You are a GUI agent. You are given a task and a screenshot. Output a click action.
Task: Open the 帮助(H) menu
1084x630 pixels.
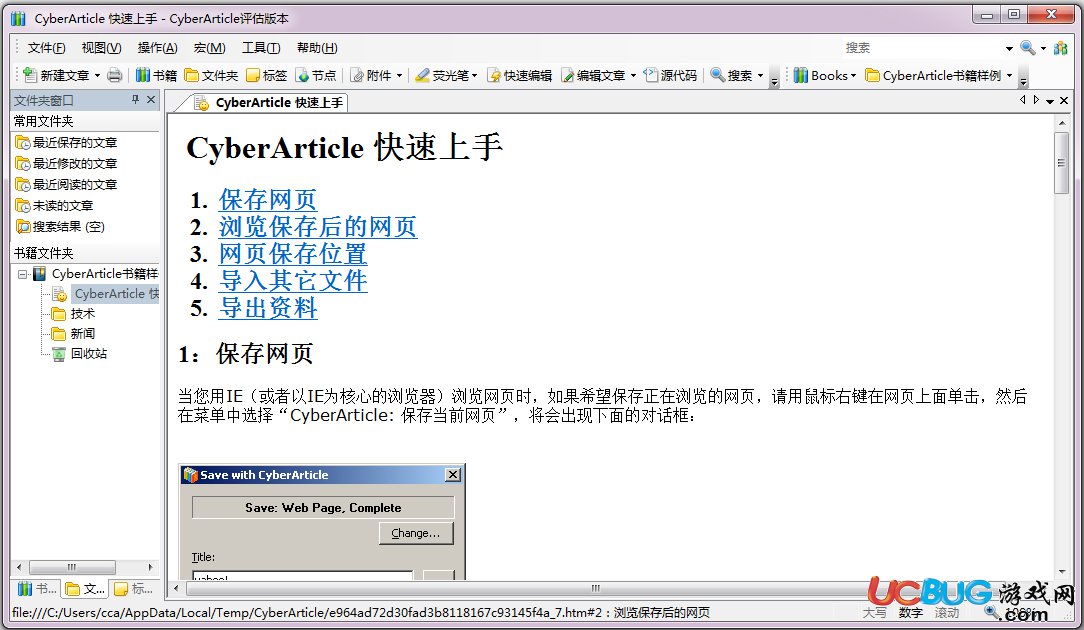317,48
